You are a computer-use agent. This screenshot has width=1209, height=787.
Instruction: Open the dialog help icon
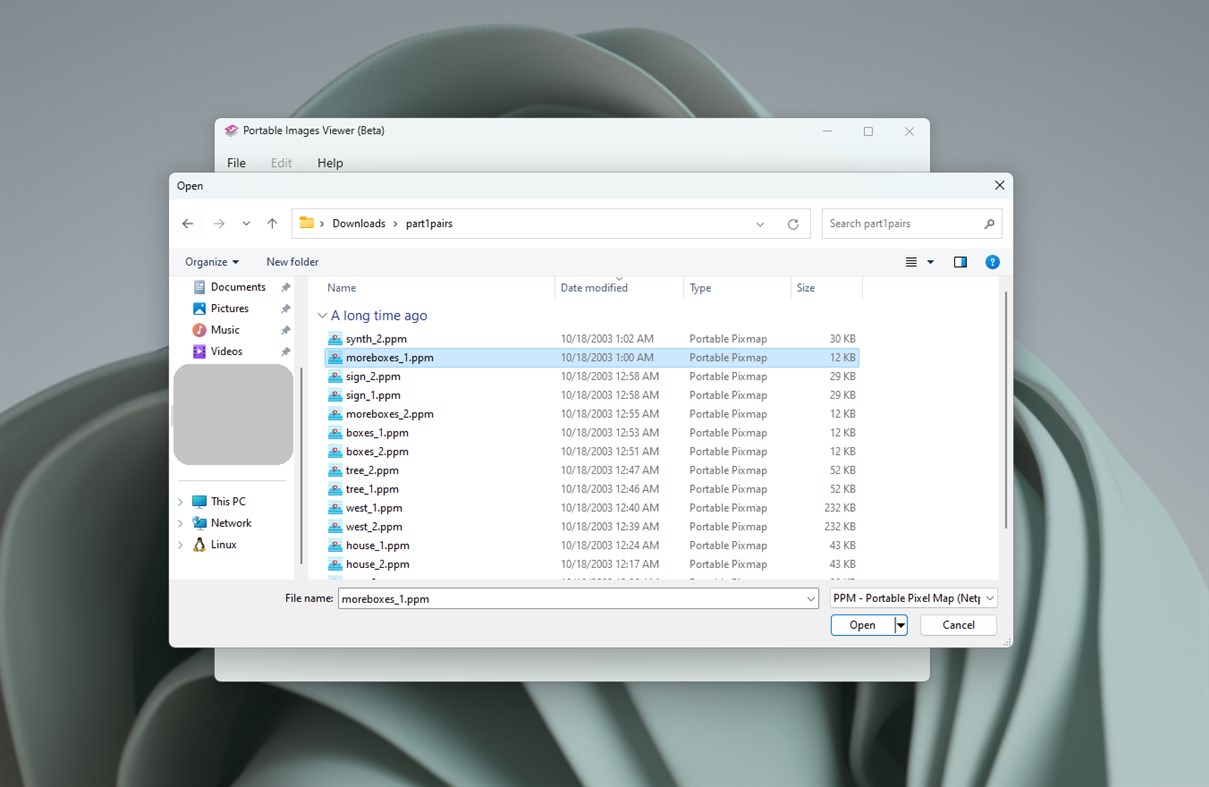pos(992,262)
